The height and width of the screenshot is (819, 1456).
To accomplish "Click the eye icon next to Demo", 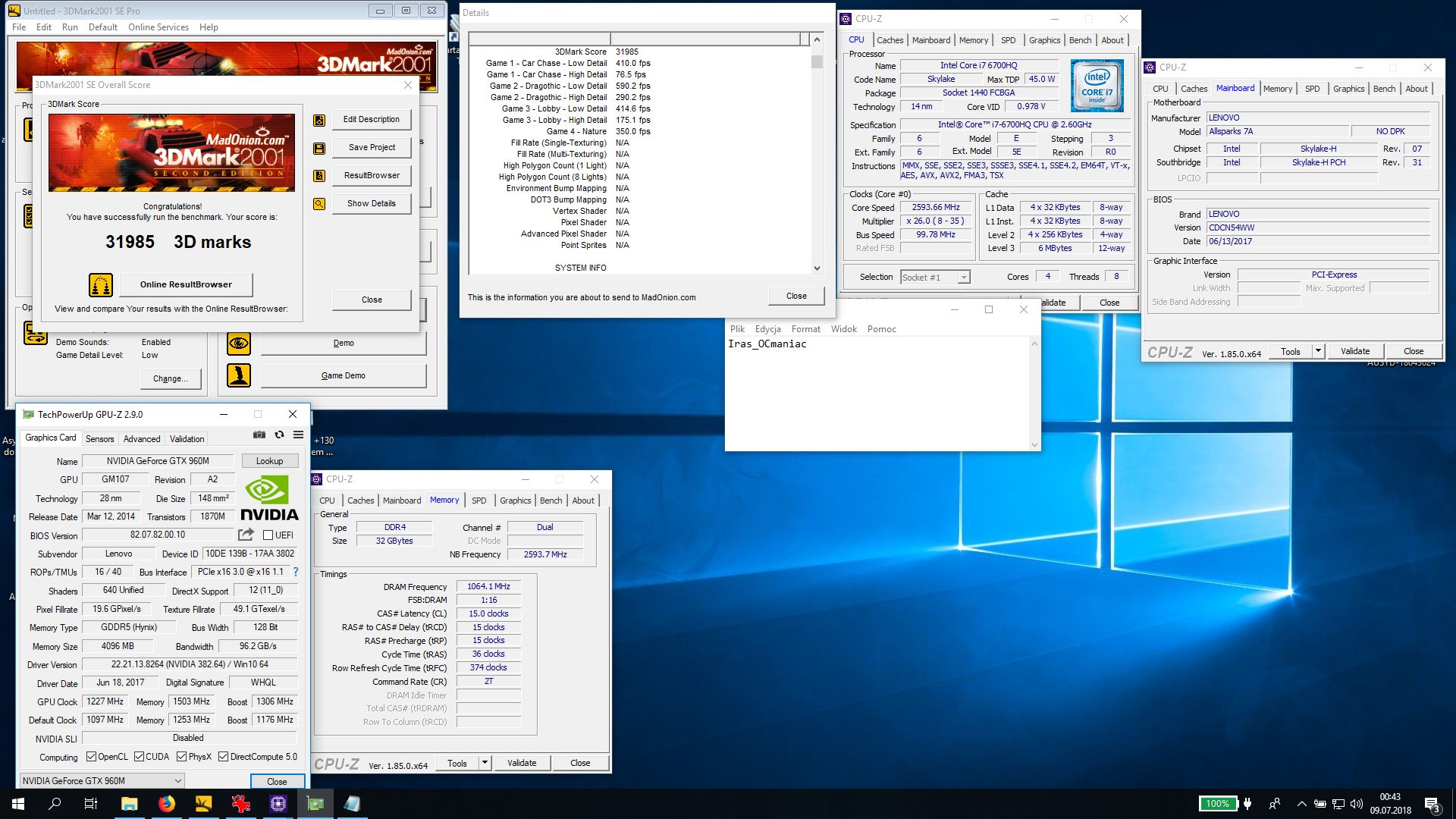I will 239,344.
